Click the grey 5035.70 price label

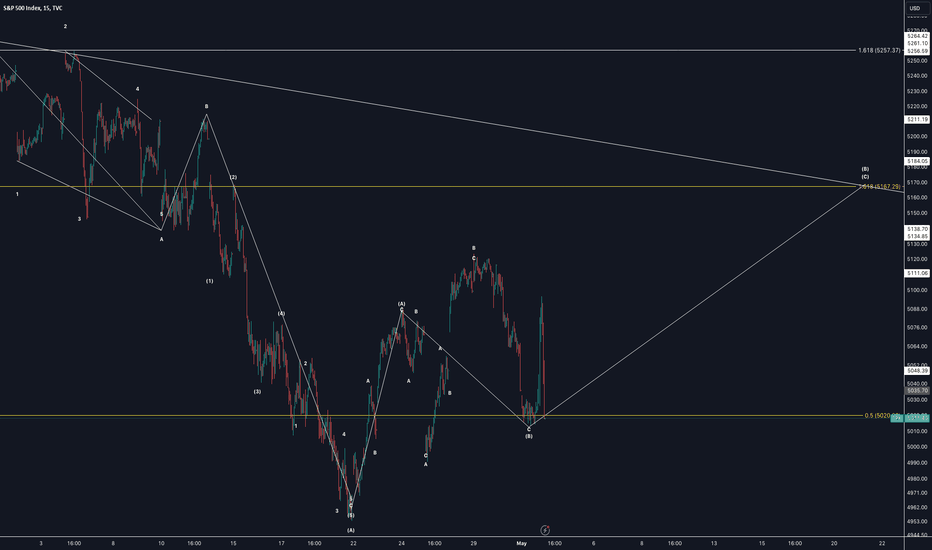point(917,391)
